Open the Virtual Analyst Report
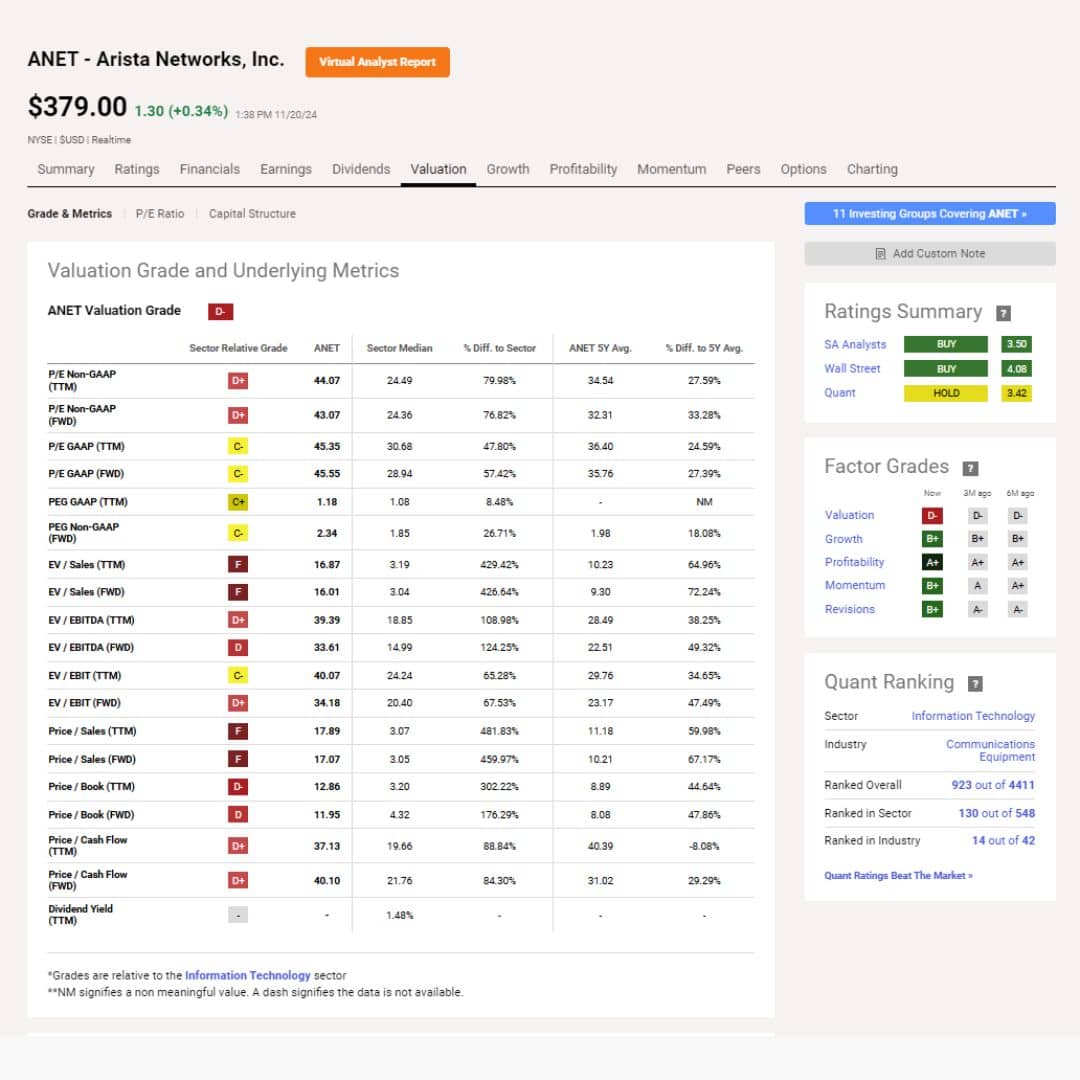The height and width of the screenshot is (1080, 1080). click(377, 62)
